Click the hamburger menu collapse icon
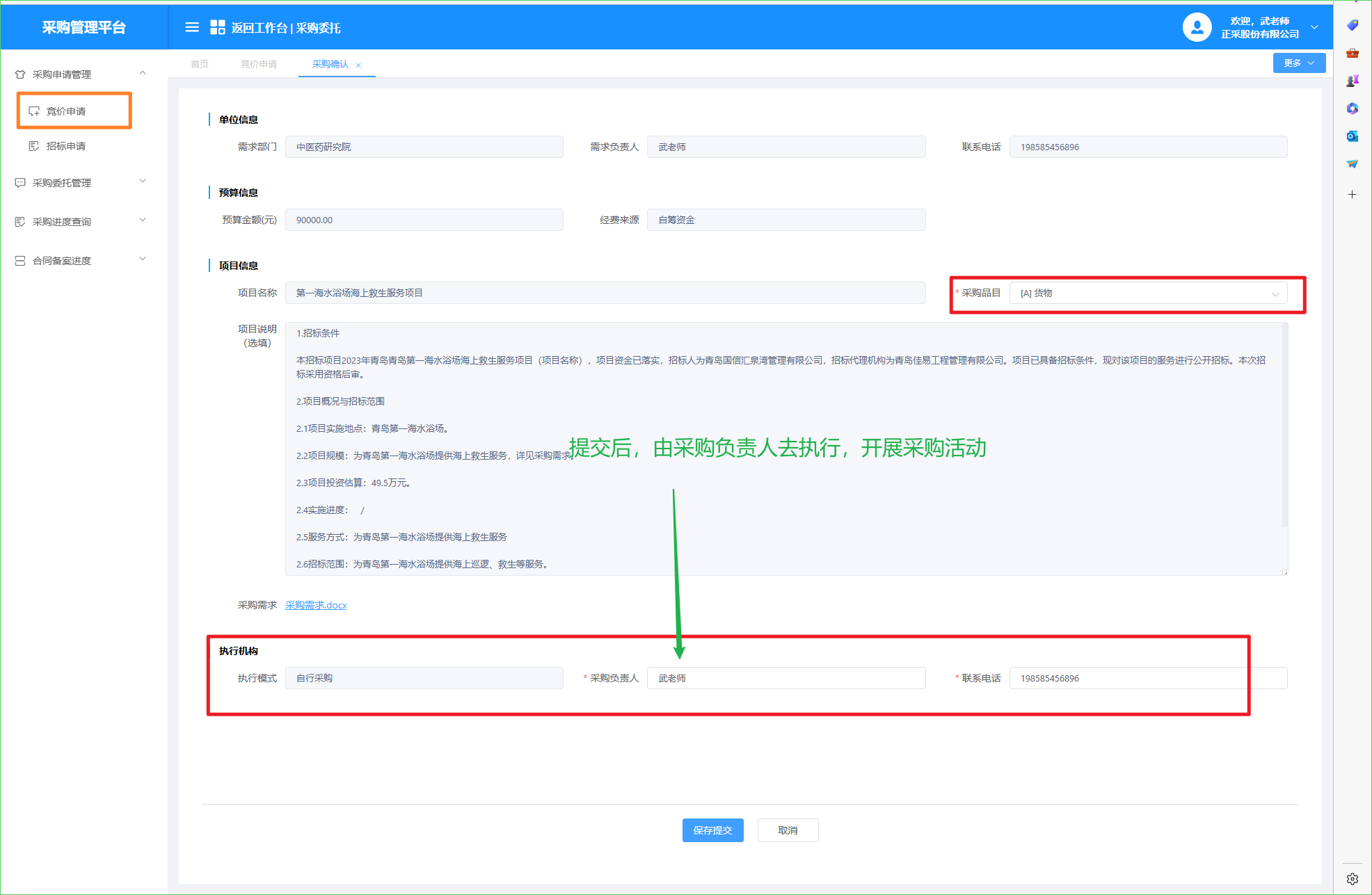Screen dimensions: 1372x895 [192, 27]
